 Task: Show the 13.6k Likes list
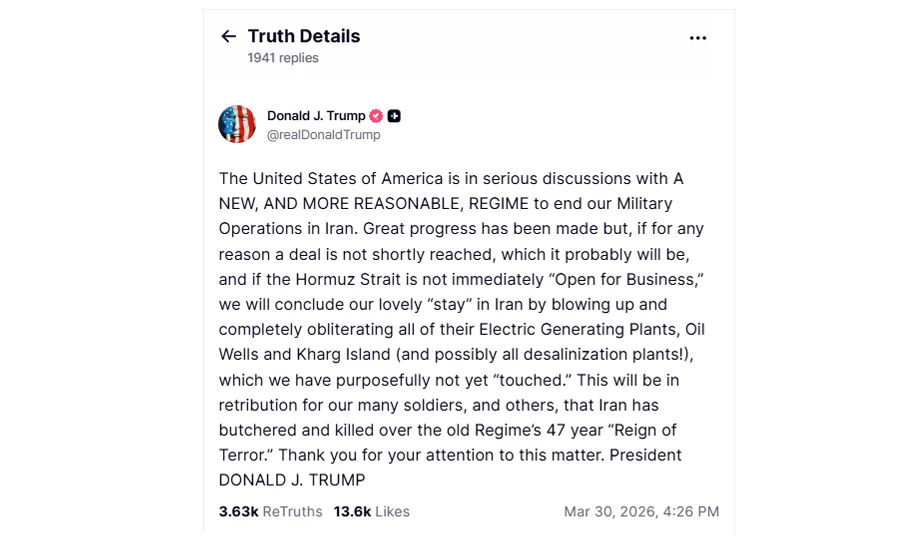click(371, 511)
